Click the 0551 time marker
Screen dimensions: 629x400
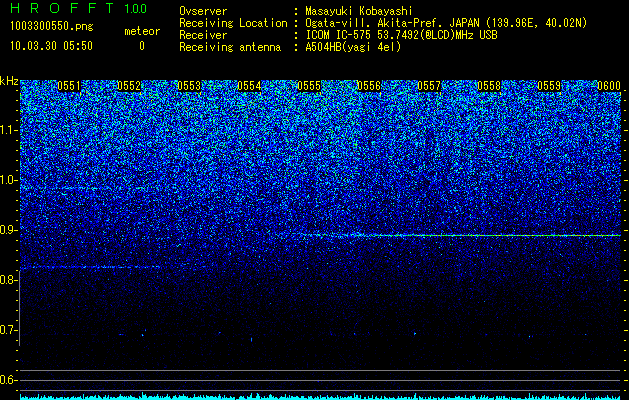69,86
